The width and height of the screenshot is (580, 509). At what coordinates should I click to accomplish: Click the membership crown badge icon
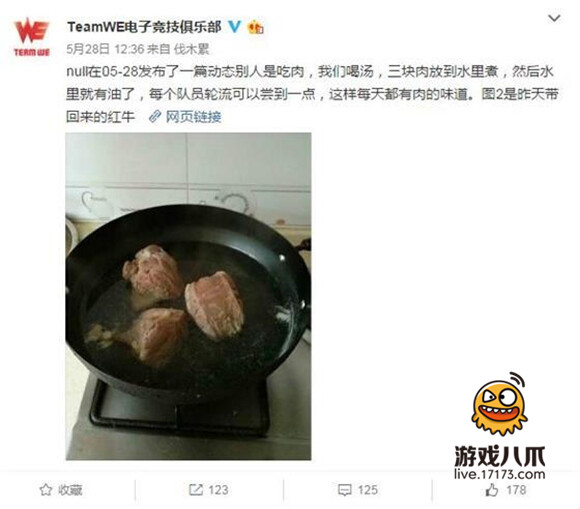(255, 27)
